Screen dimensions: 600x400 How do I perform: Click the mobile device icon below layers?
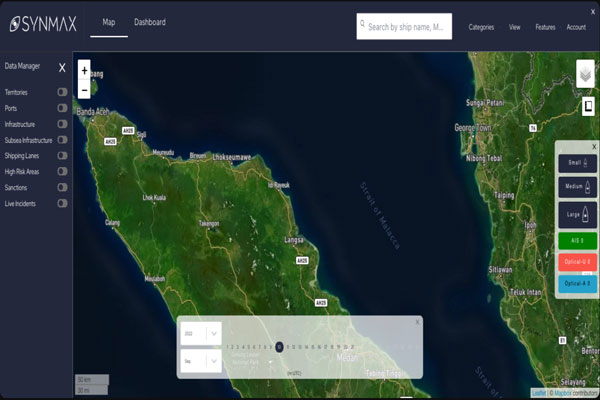(588, 106)
